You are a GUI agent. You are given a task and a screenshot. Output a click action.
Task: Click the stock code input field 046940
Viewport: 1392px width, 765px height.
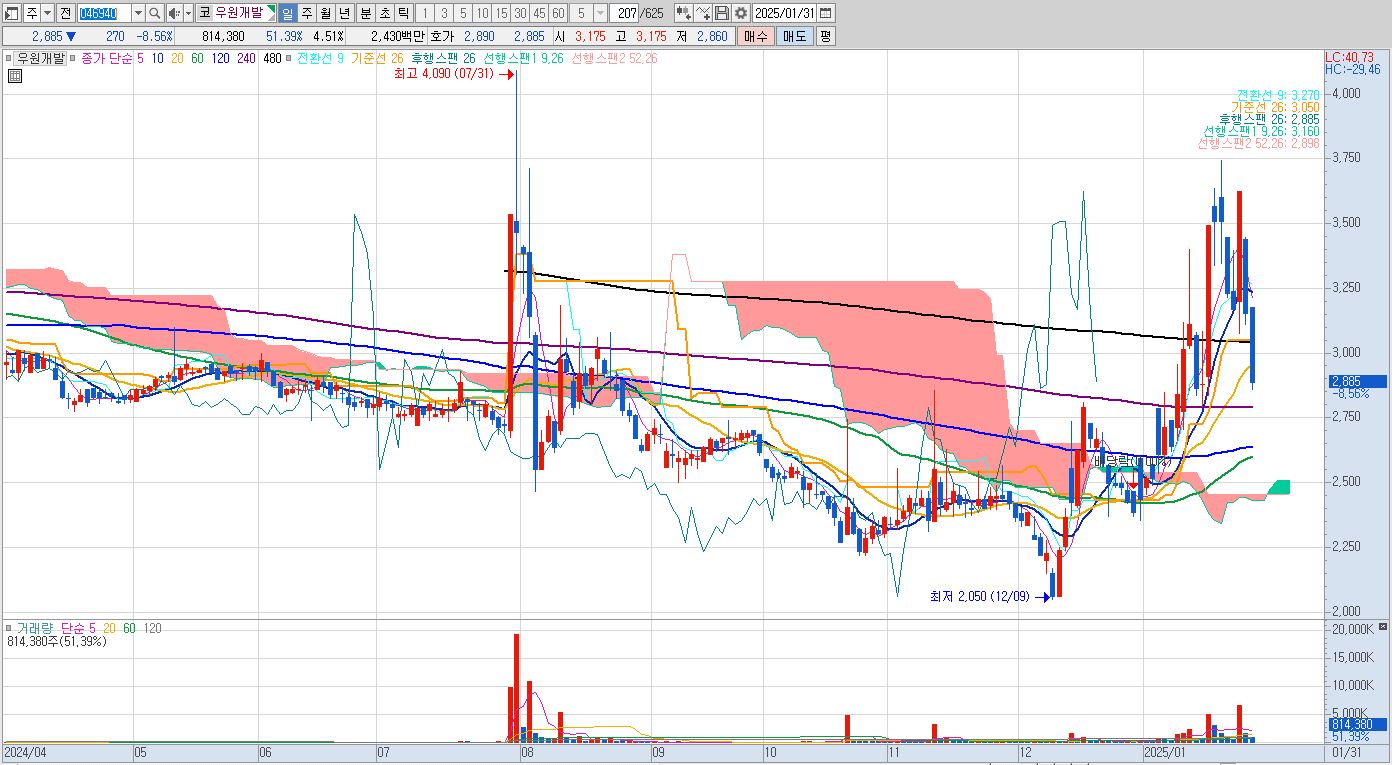(104, 13)
